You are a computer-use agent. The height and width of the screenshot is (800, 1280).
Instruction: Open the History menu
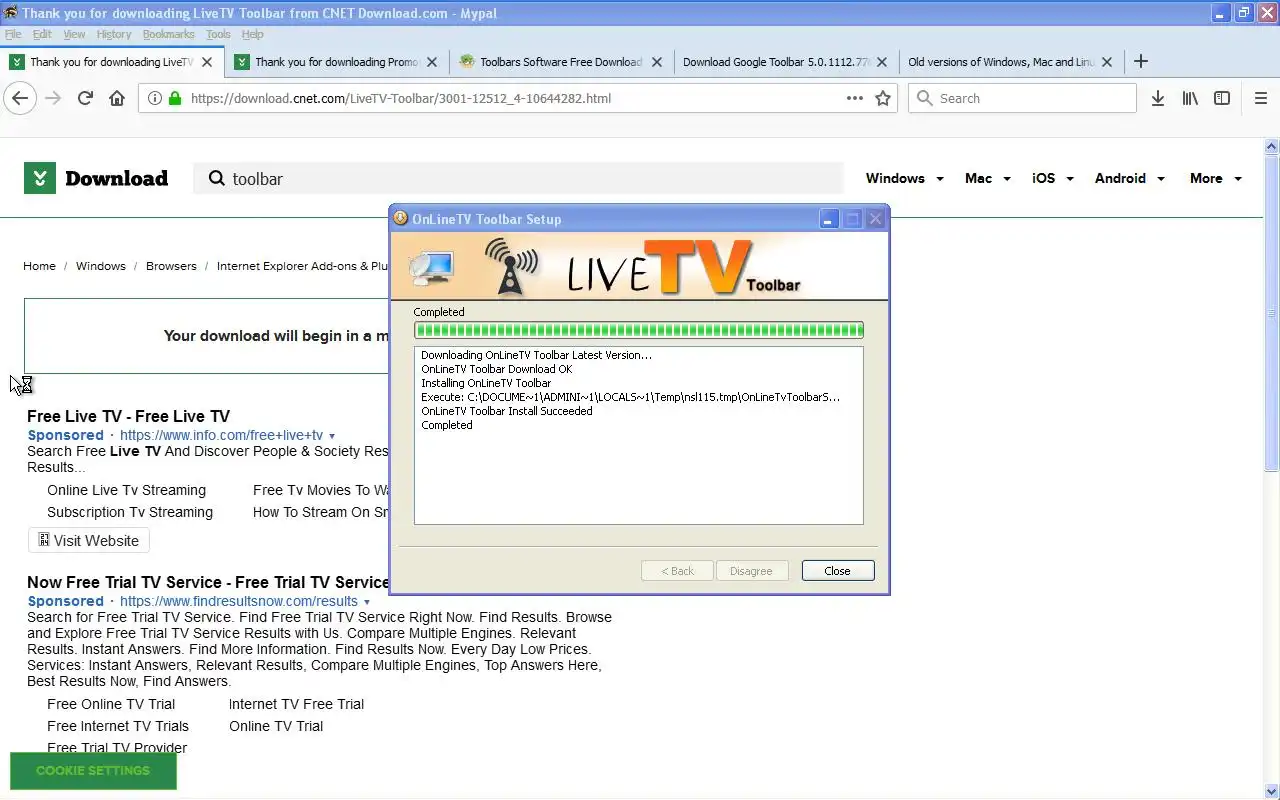[x=114, y=34]
